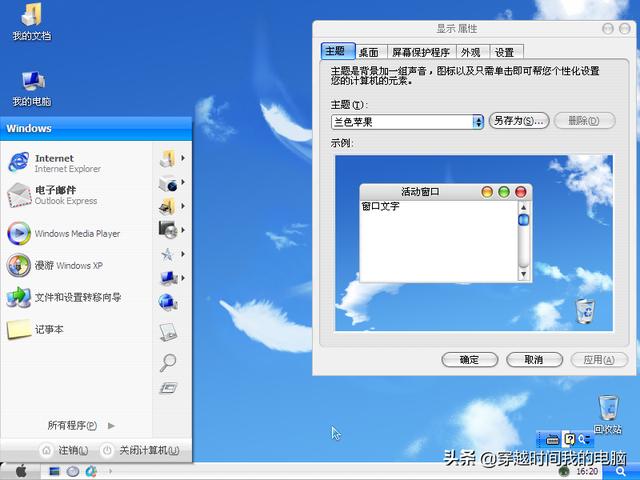Click Show Desktop quick launch icon

[54, 471]
